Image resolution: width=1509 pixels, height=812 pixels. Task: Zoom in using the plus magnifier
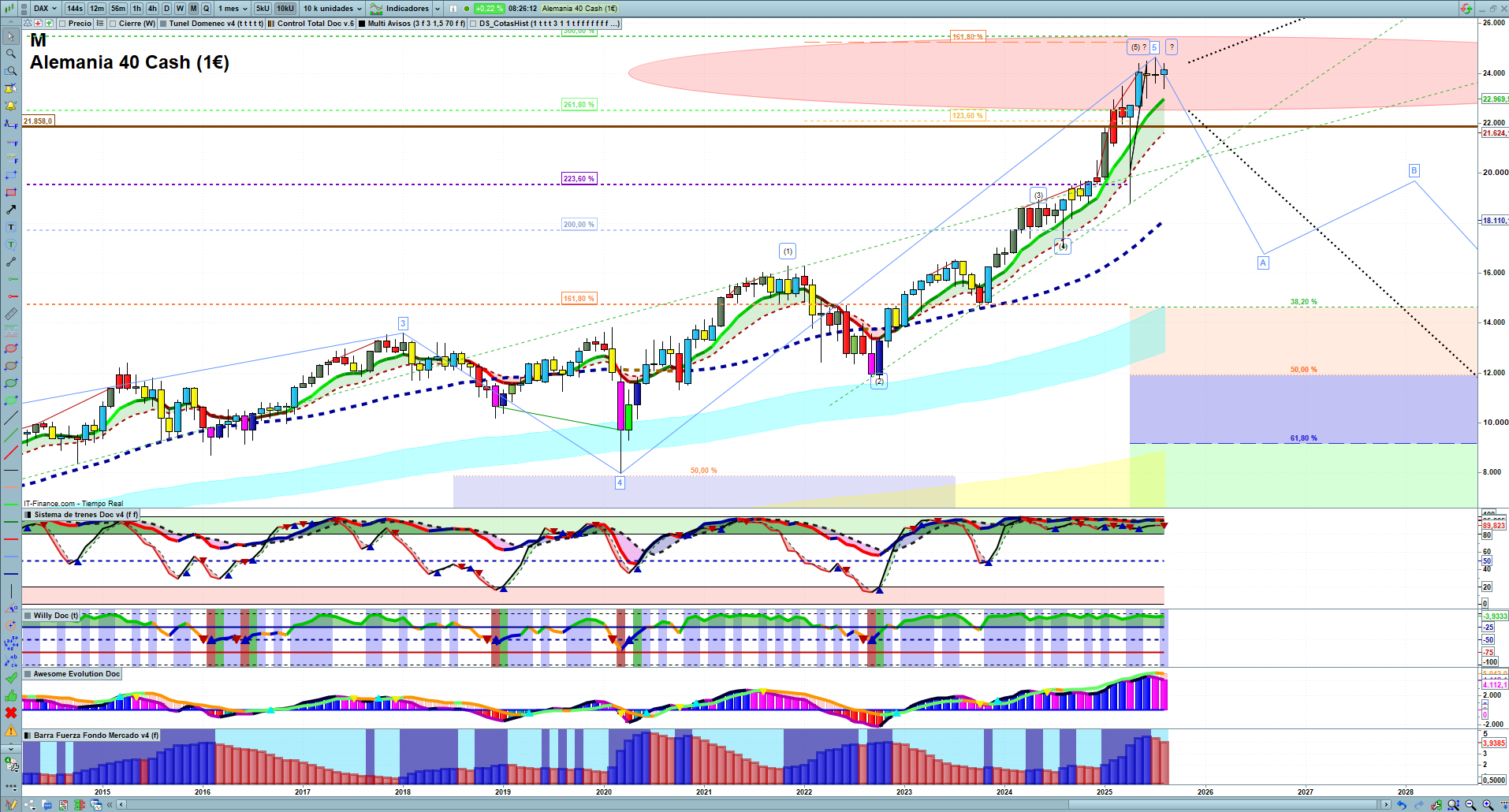click(1488, 805)
